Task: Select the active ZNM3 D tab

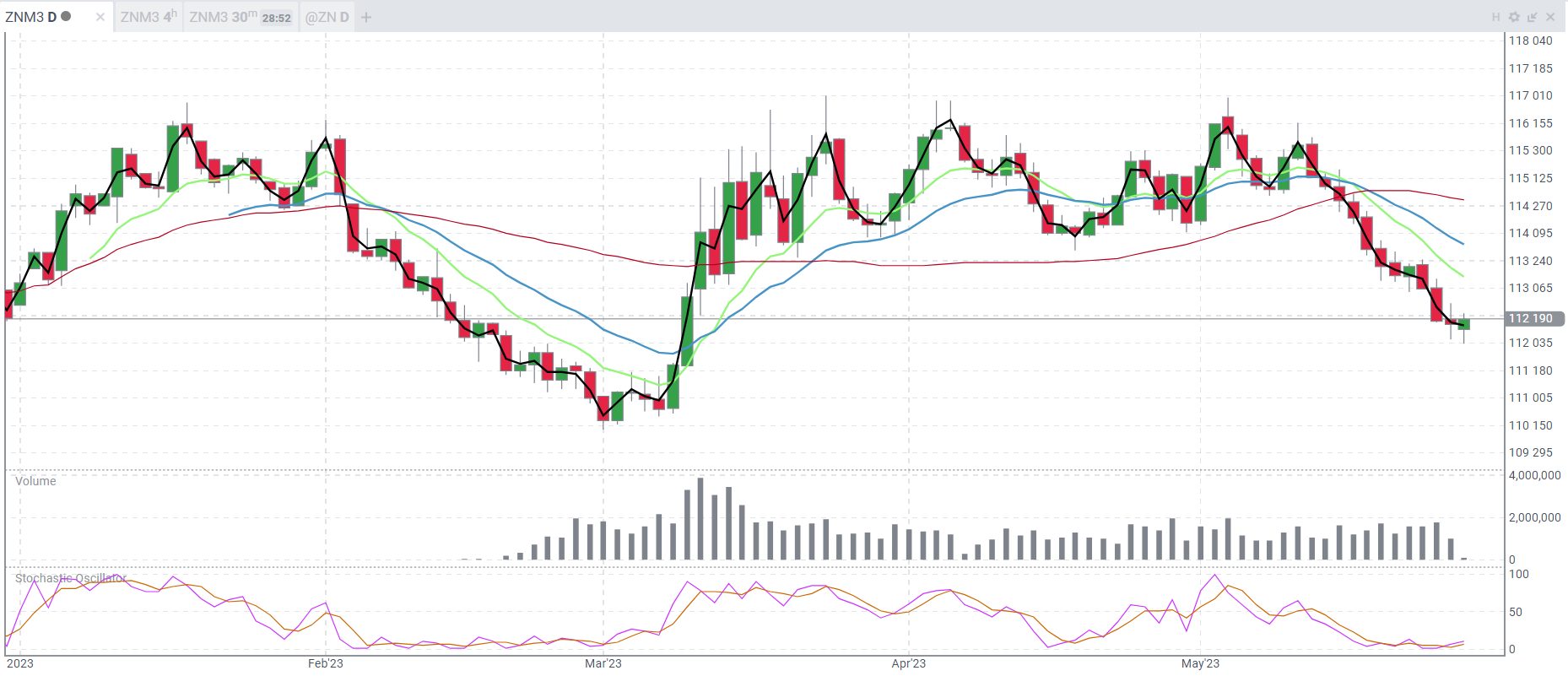Action: click(31, 17)
